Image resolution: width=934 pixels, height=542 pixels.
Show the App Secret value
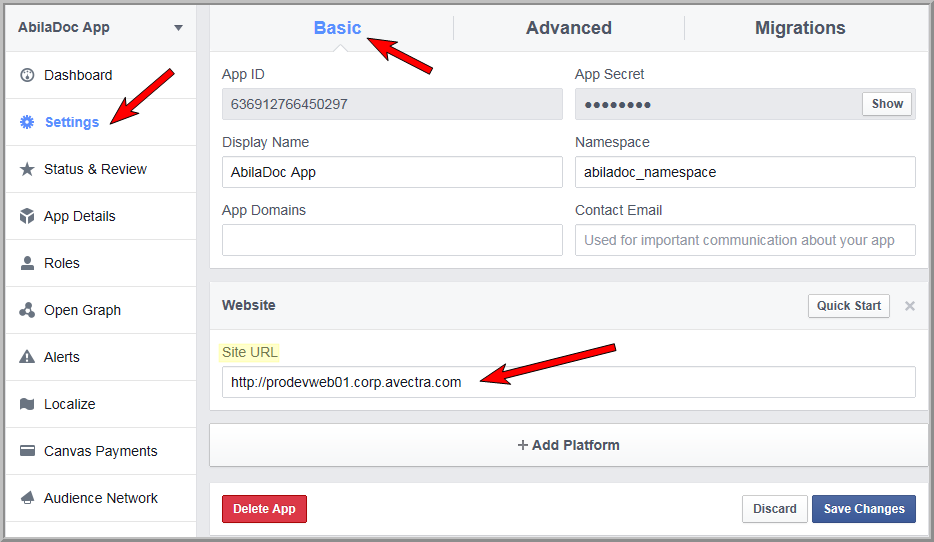887,104
